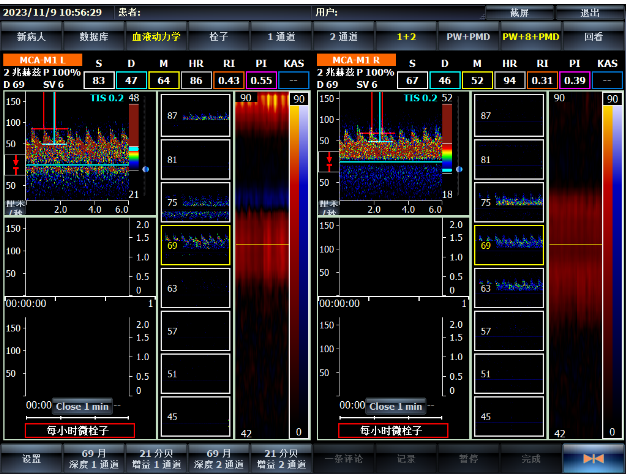Select depth 75 thumbnail in MCA-M1 R panel
The height and width of the screenshot is (476, 629).
[509, 202]
